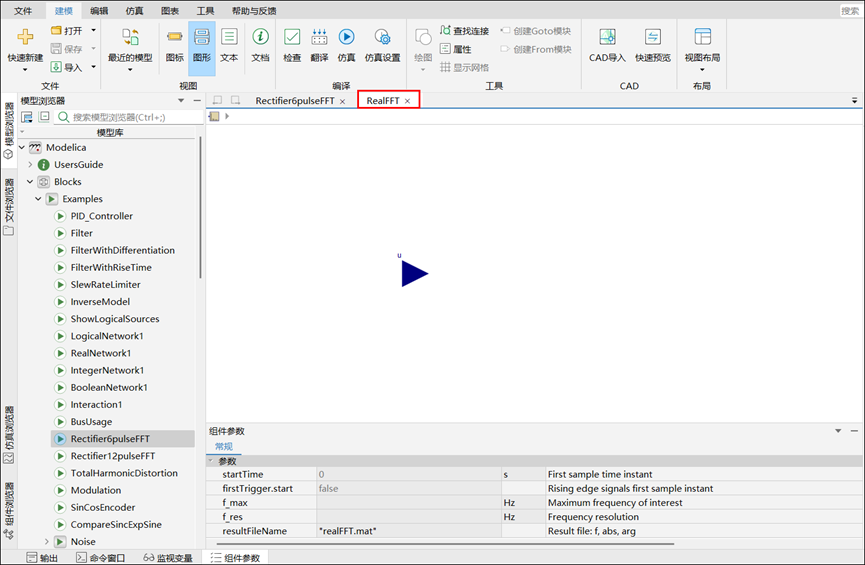Open the 文件浏览器 side tab
Image resolution: width=865 pixels, height=565 pixels.
9,207
